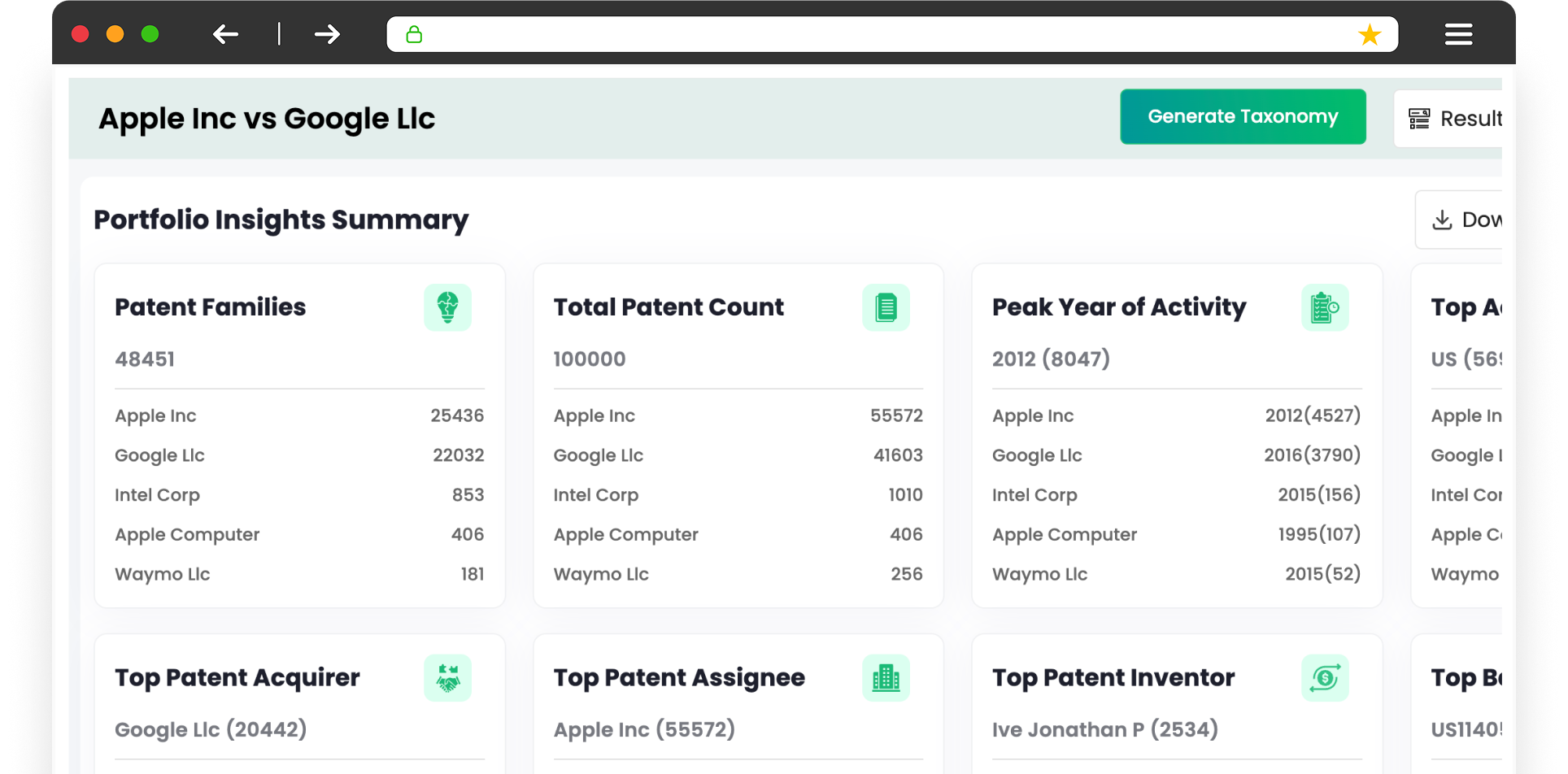Click the 1995(107) value

(1319, 535)
